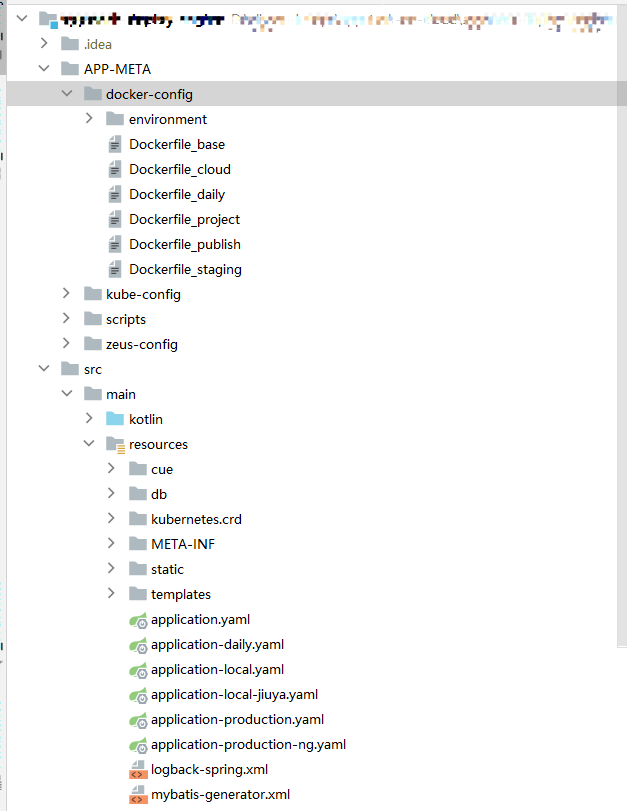
Task: Click the .idea folder icon
Action: point(70,44)
